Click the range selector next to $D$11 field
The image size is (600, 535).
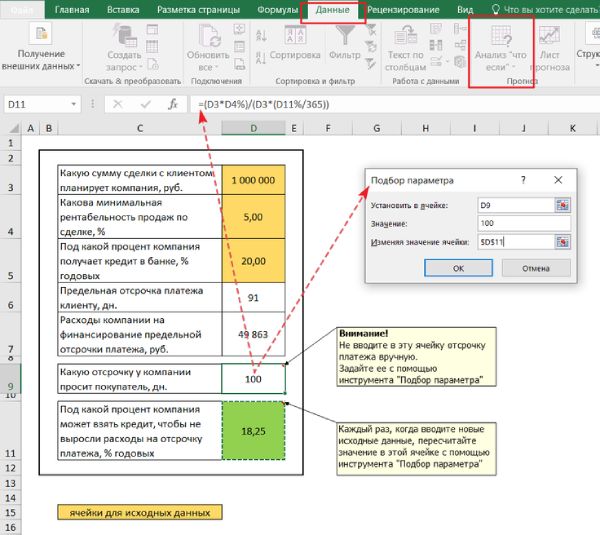click(x=563, y=241)
